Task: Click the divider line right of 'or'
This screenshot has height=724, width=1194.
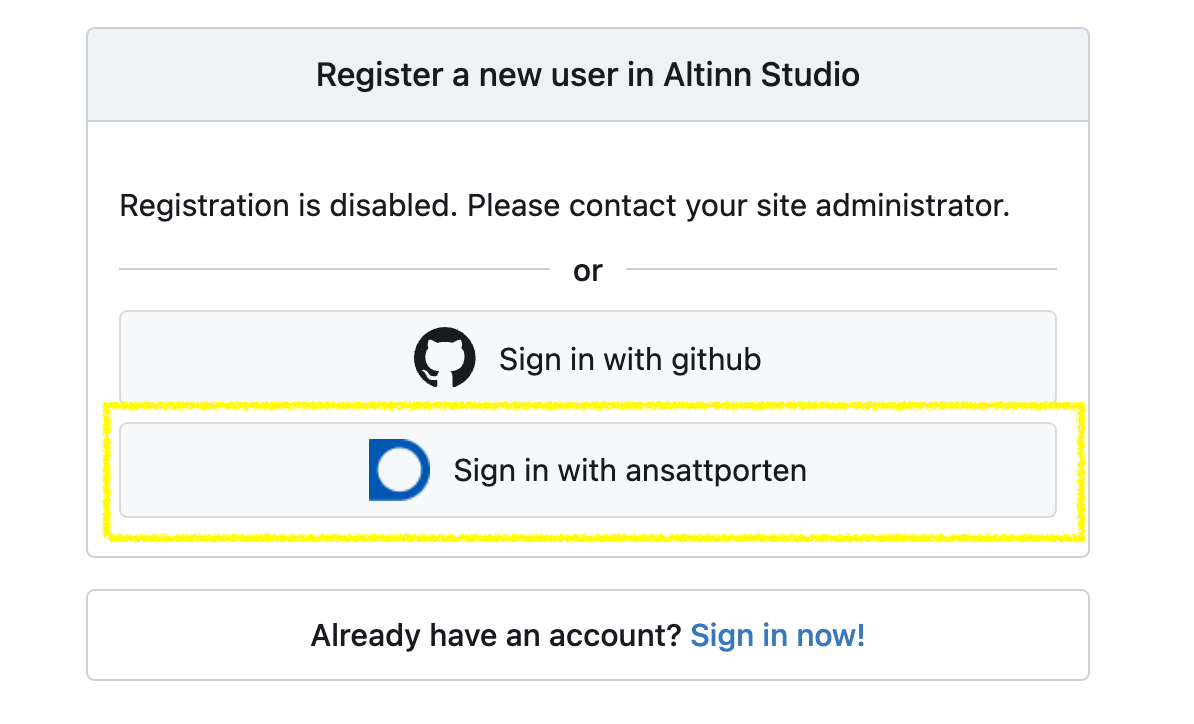Action: click(x=841, y=269)
